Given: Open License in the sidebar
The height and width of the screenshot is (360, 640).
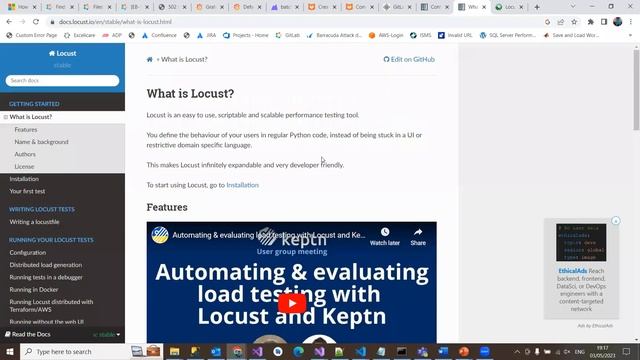Looking at the screenshot, I should 24,167.
